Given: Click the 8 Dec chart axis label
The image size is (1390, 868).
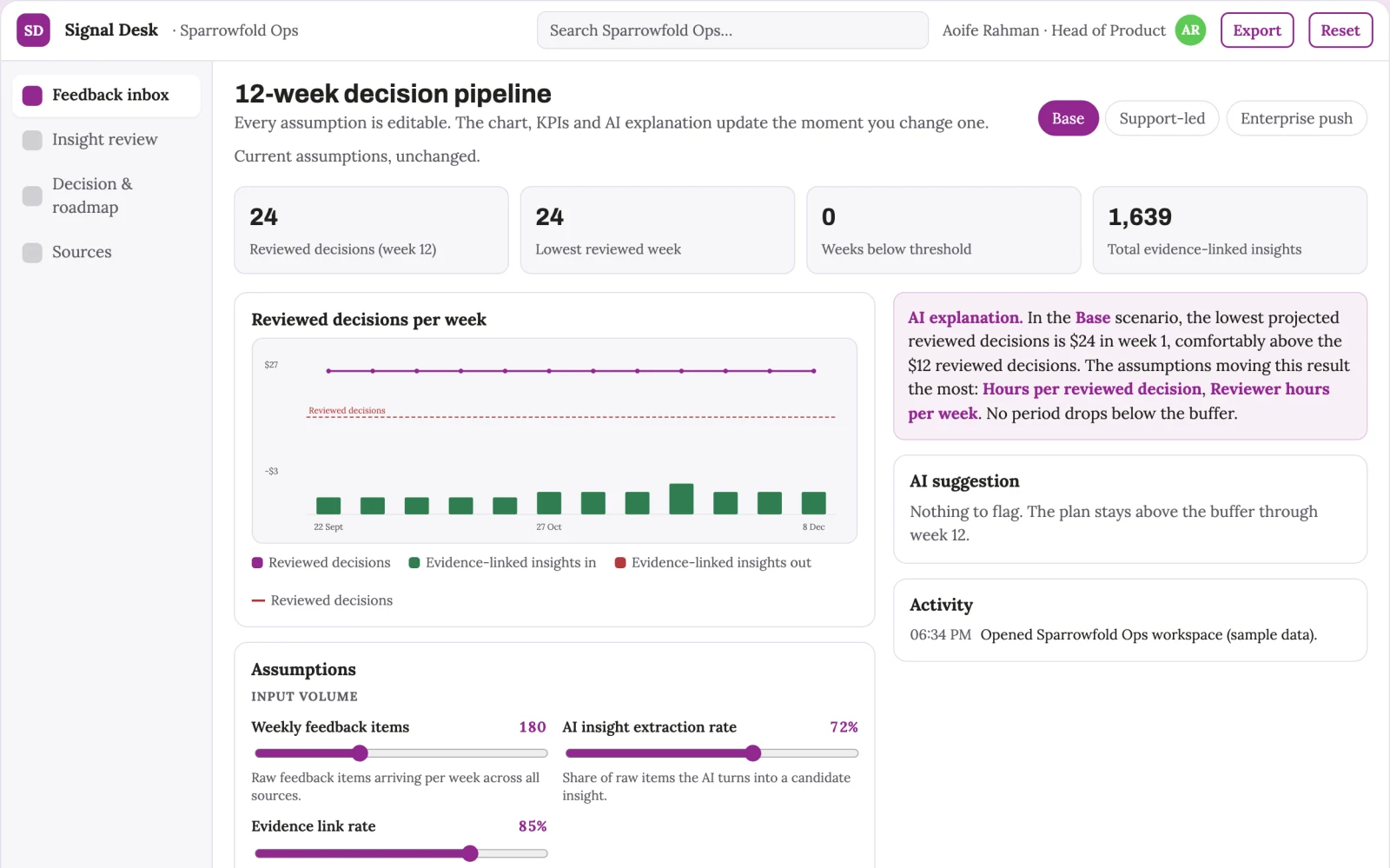Looking at the screenshot, I should tap(813, 527).
